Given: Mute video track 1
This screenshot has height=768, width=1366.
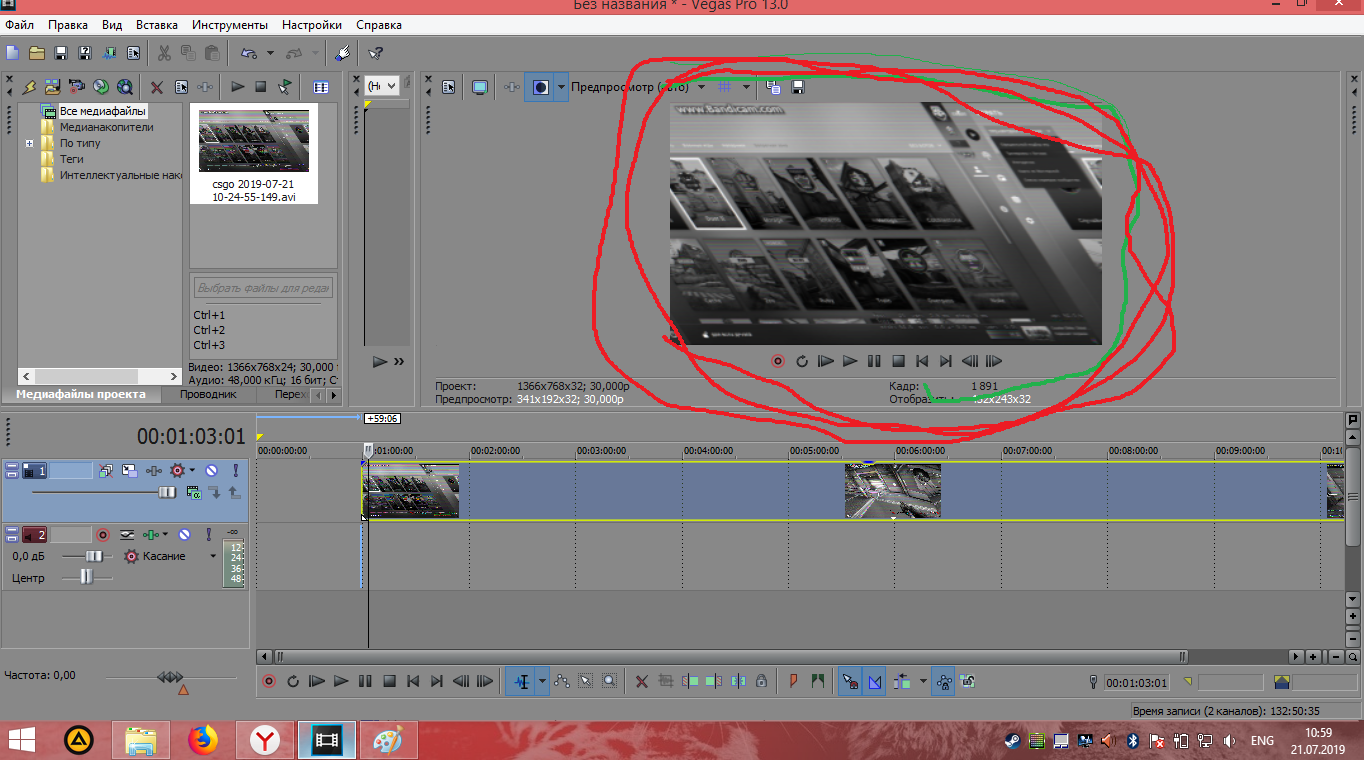Looking at the screenshot, I should [212, 470].
